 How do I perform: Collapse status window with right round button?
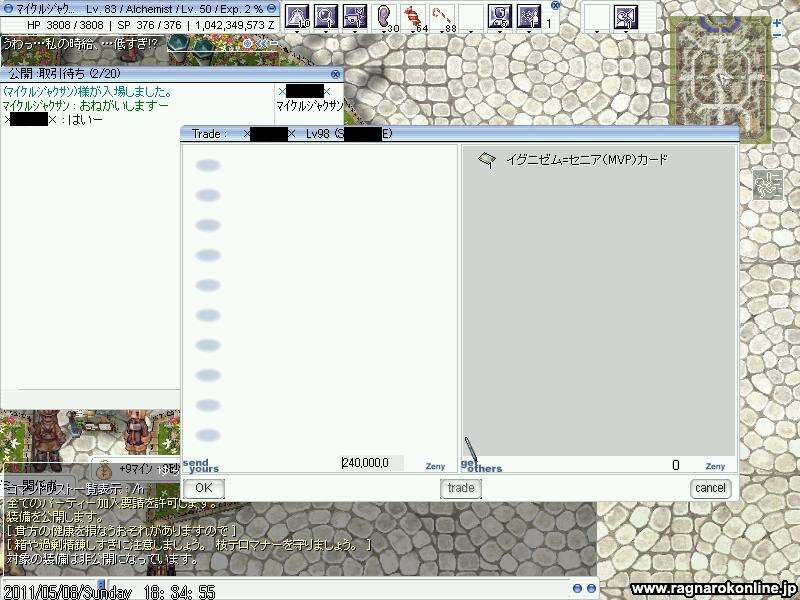coord(272,9)
